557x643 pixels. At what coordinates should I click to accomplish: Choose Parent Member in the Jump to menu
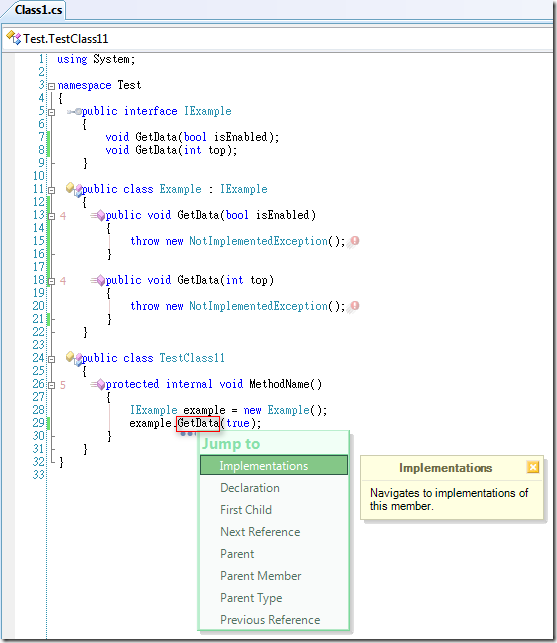pyautogui.click(x=274, y=576)
